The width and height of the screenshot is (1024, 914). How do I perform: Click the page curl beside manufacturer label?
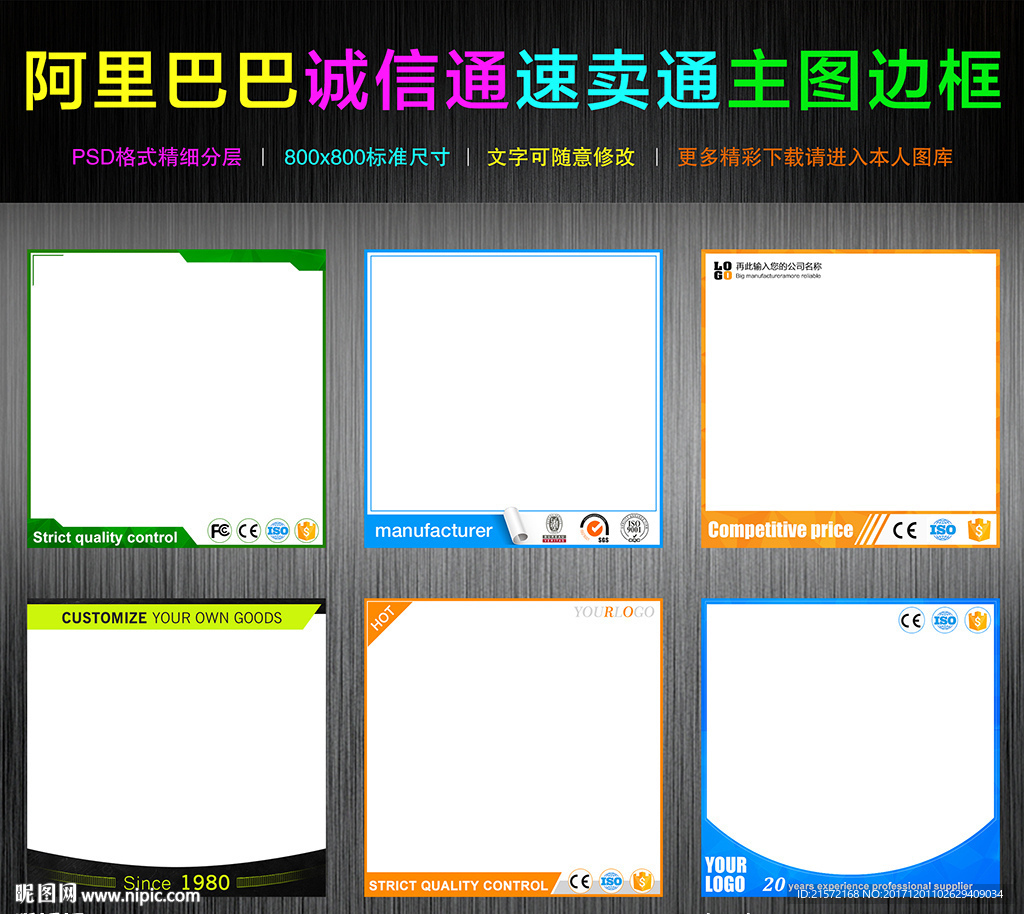coord(516,526)
